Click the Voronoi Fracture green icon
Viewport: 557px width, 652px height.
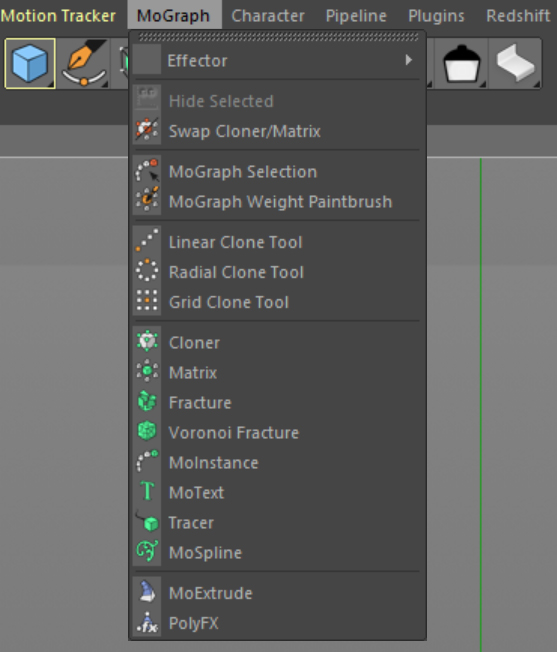(147, 432)
